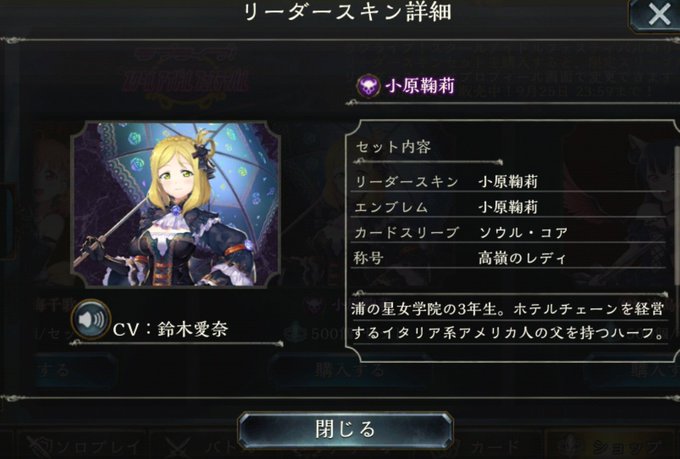680x459 pixels.
Task: Select the カードスリーブ ソウル・コア row
Action: pyautogui.click(x=510, y=233)
